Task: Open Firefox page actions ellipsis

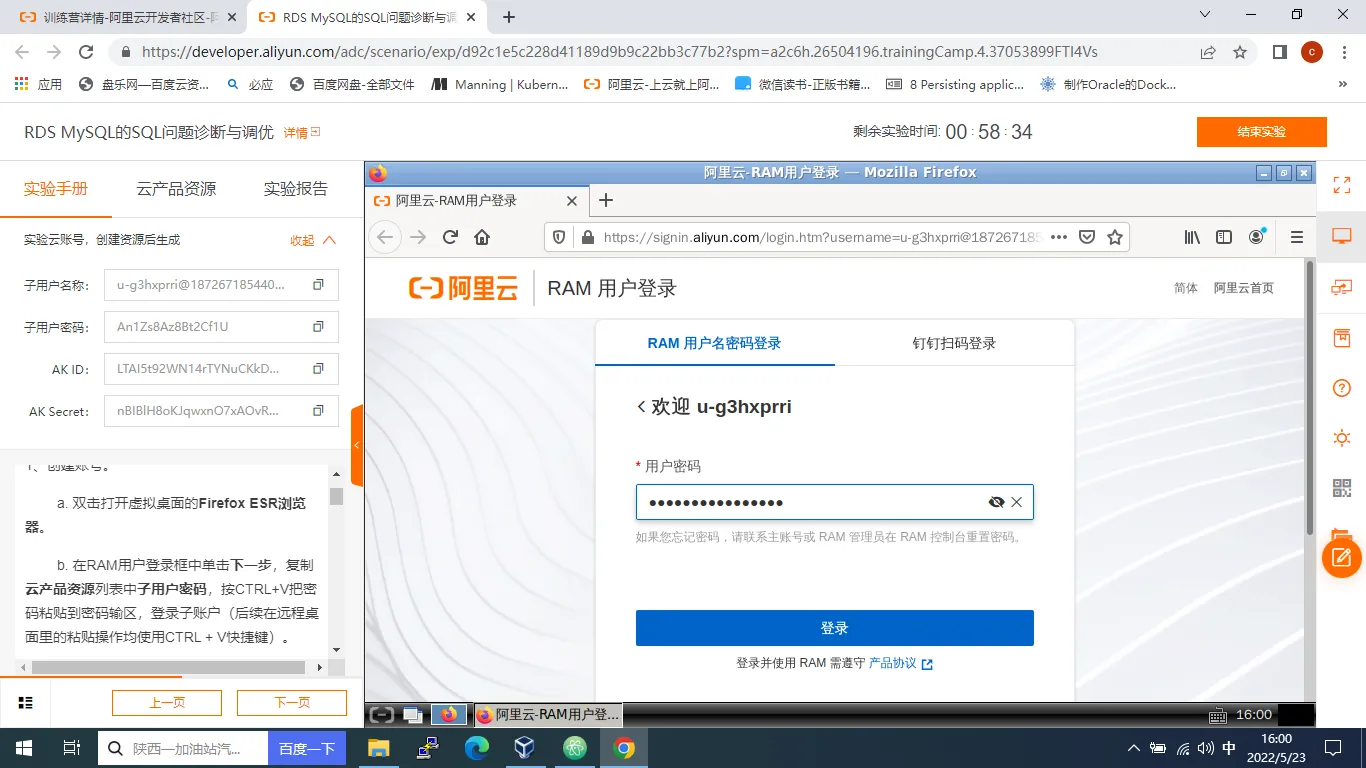Action: [1059, 237]
